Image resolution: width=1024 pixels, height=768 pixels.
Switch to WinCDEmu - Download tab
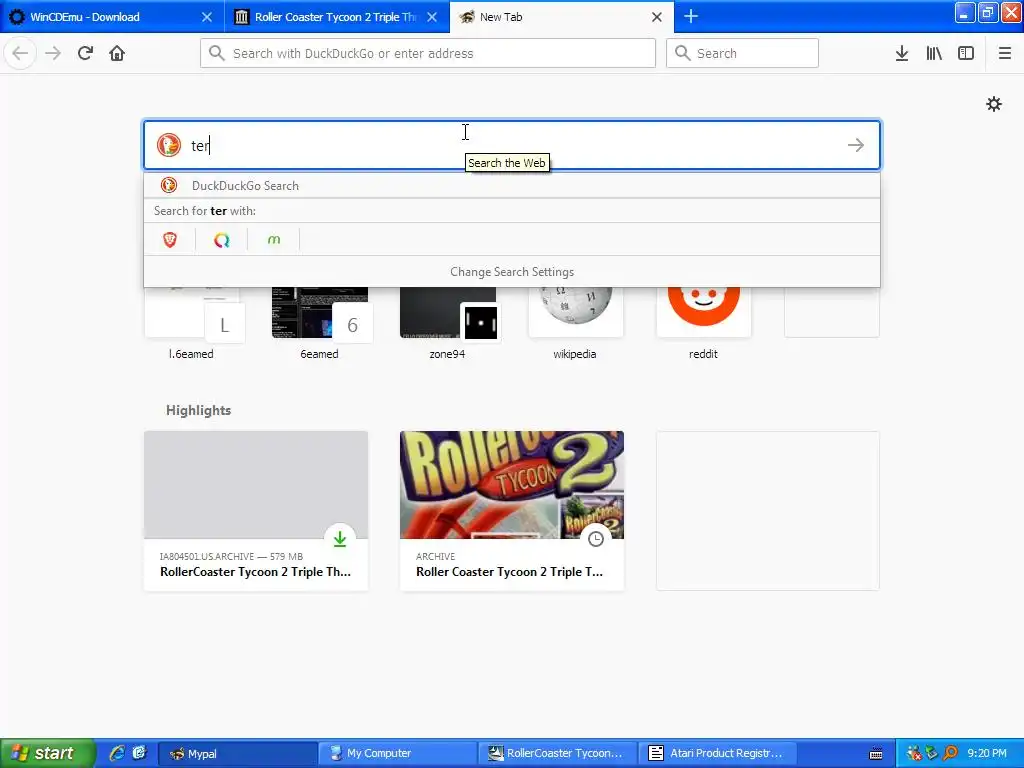(x=112, y=17)
